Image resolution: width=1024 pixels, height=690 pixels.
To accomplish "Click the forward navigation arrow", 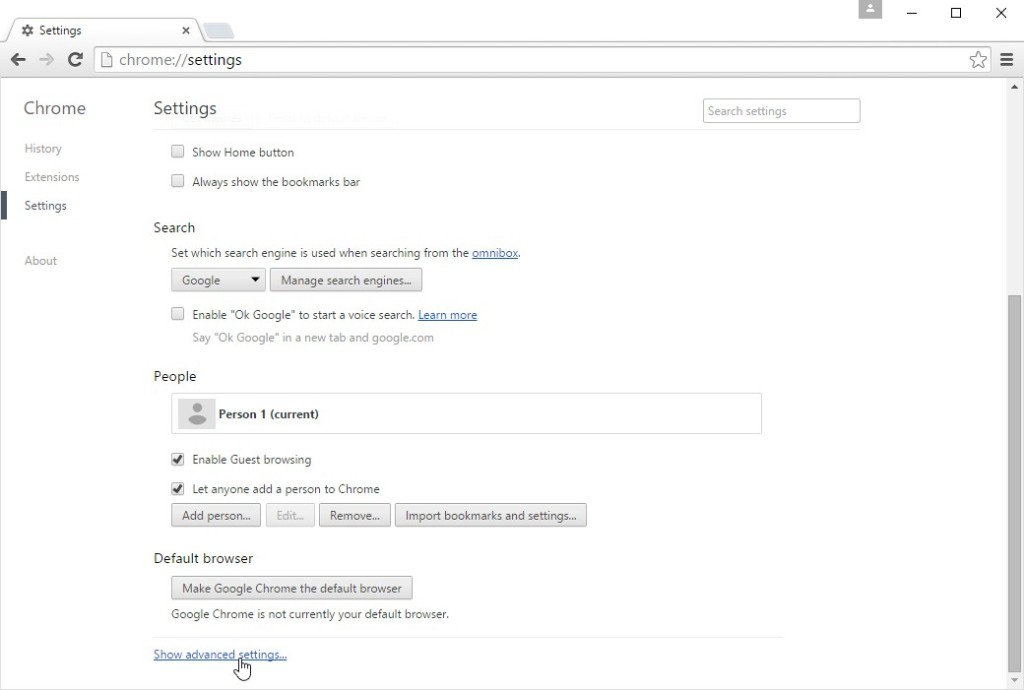I will 46,60.
